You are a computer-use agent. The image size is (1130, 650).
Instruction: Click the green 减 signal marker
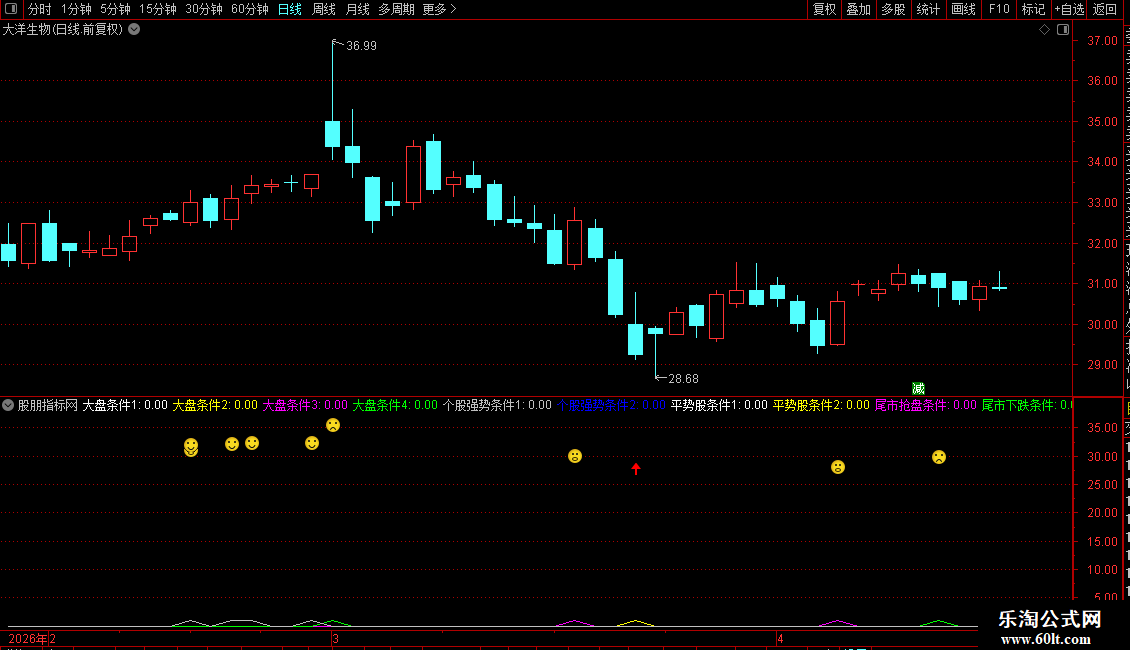click(918, 388)
